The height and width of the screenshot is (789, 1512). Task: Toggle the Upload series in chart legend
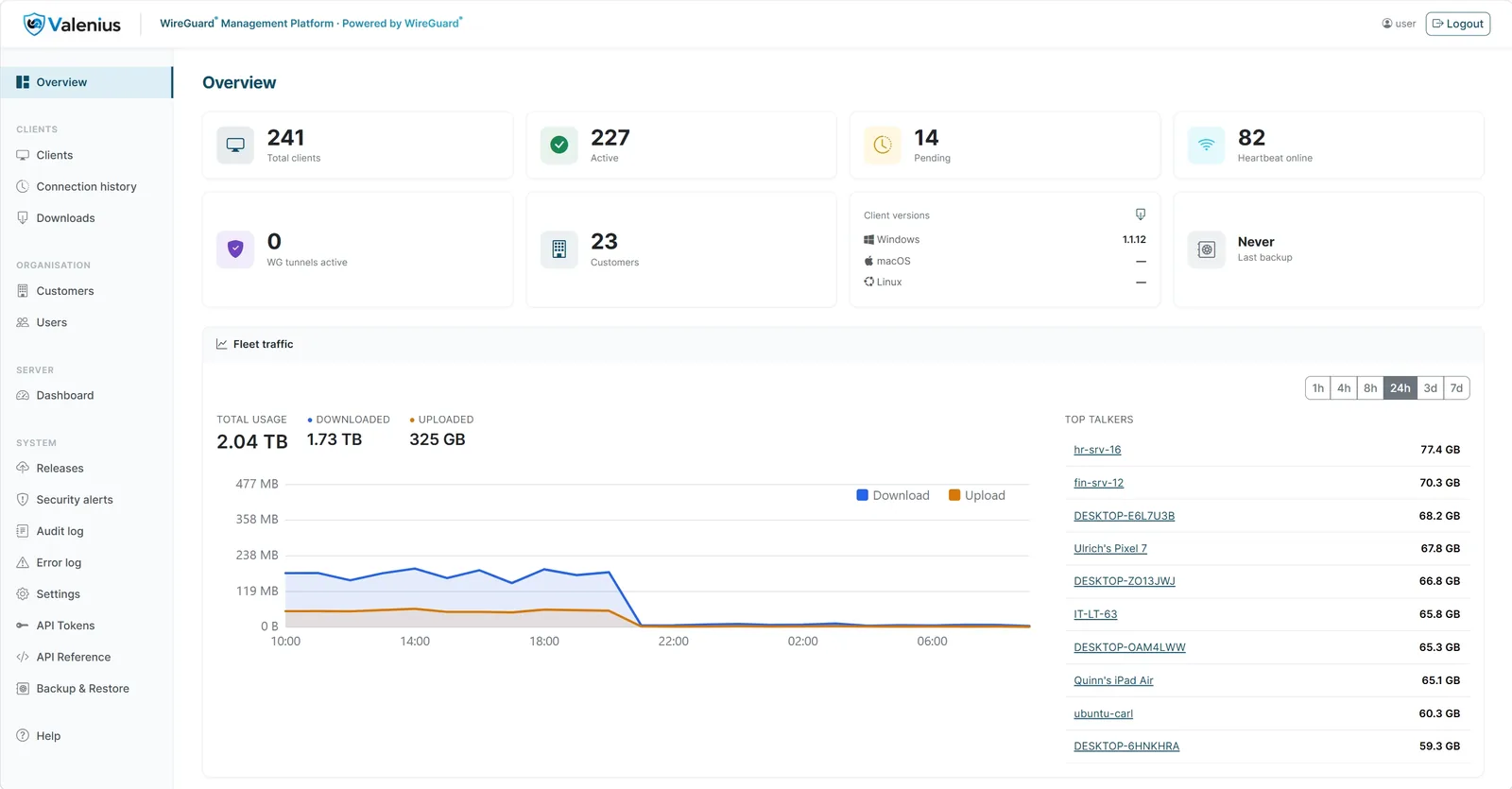click(977, 495)
